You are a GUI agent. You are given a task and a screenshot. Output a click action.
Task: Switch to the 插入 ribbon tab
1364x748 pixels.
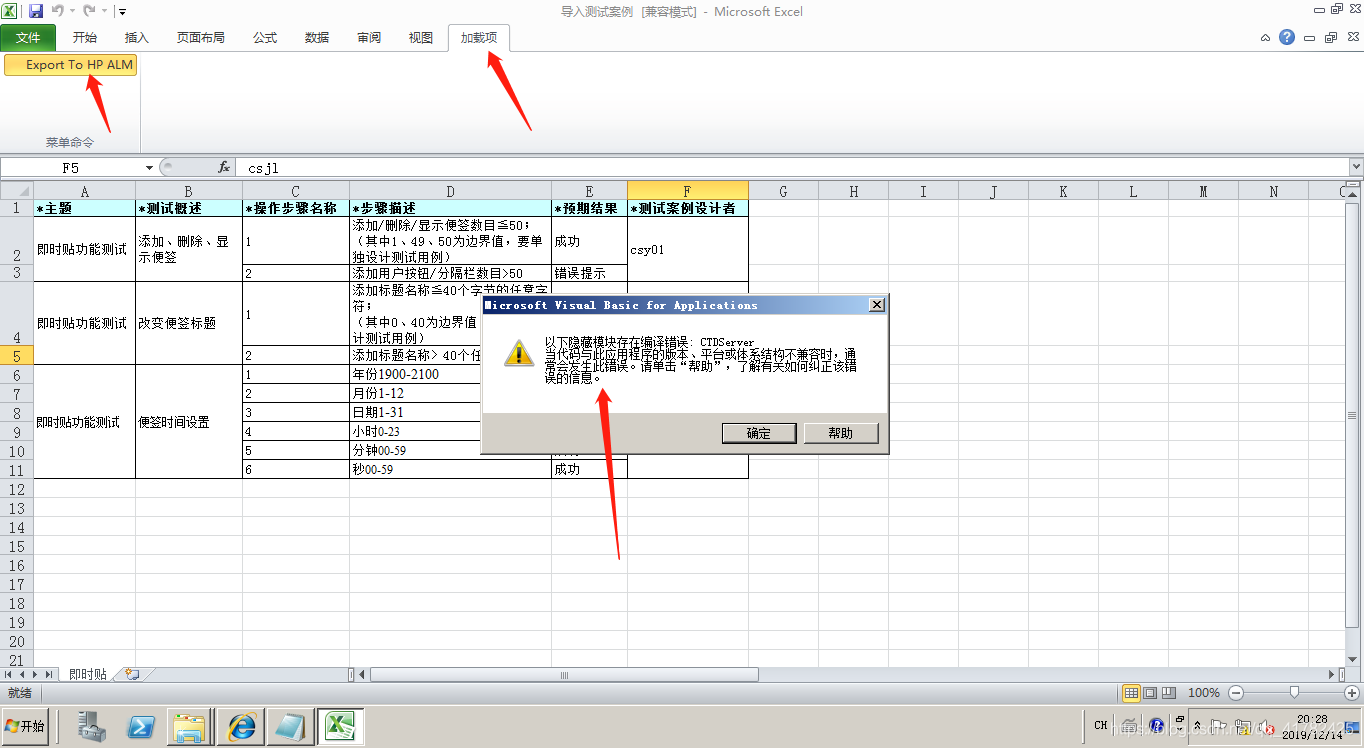tap(137, 38)
